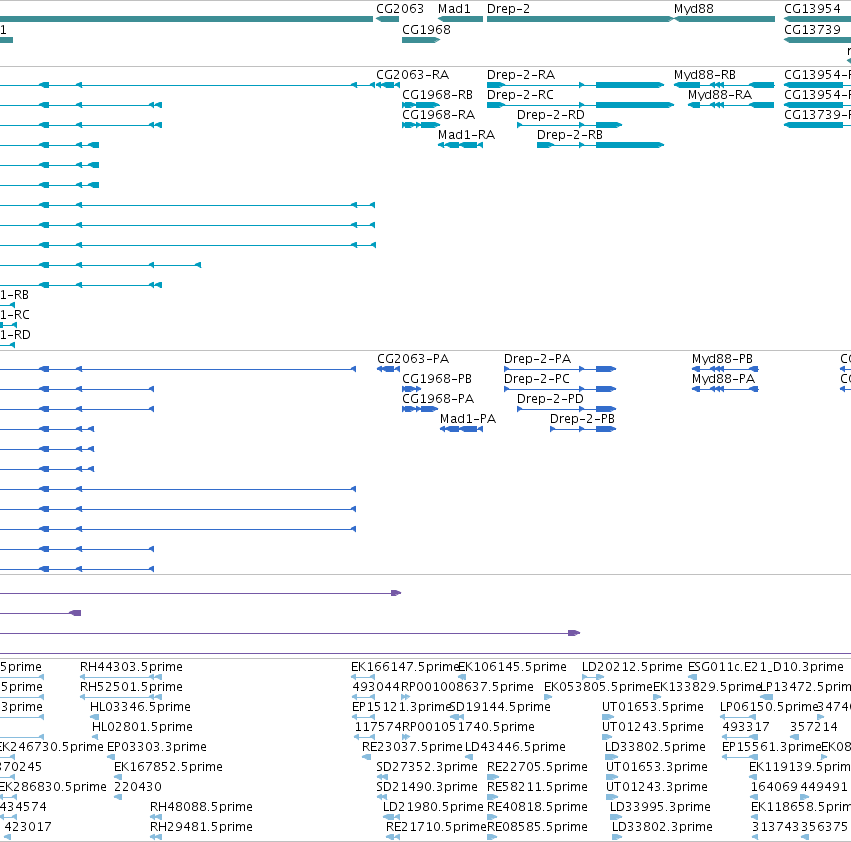Select the Mad1 gene label

point(454,9)
